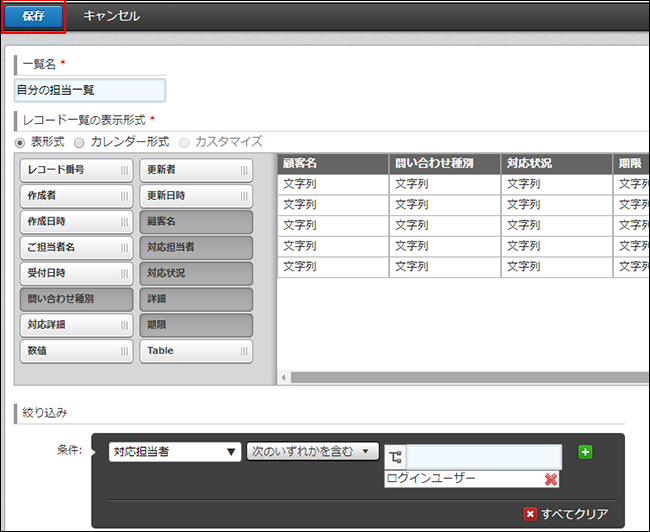Click the red X icon beside すべてクリア
The width and height of the screenshot is (650, 532).
(530, 514)
